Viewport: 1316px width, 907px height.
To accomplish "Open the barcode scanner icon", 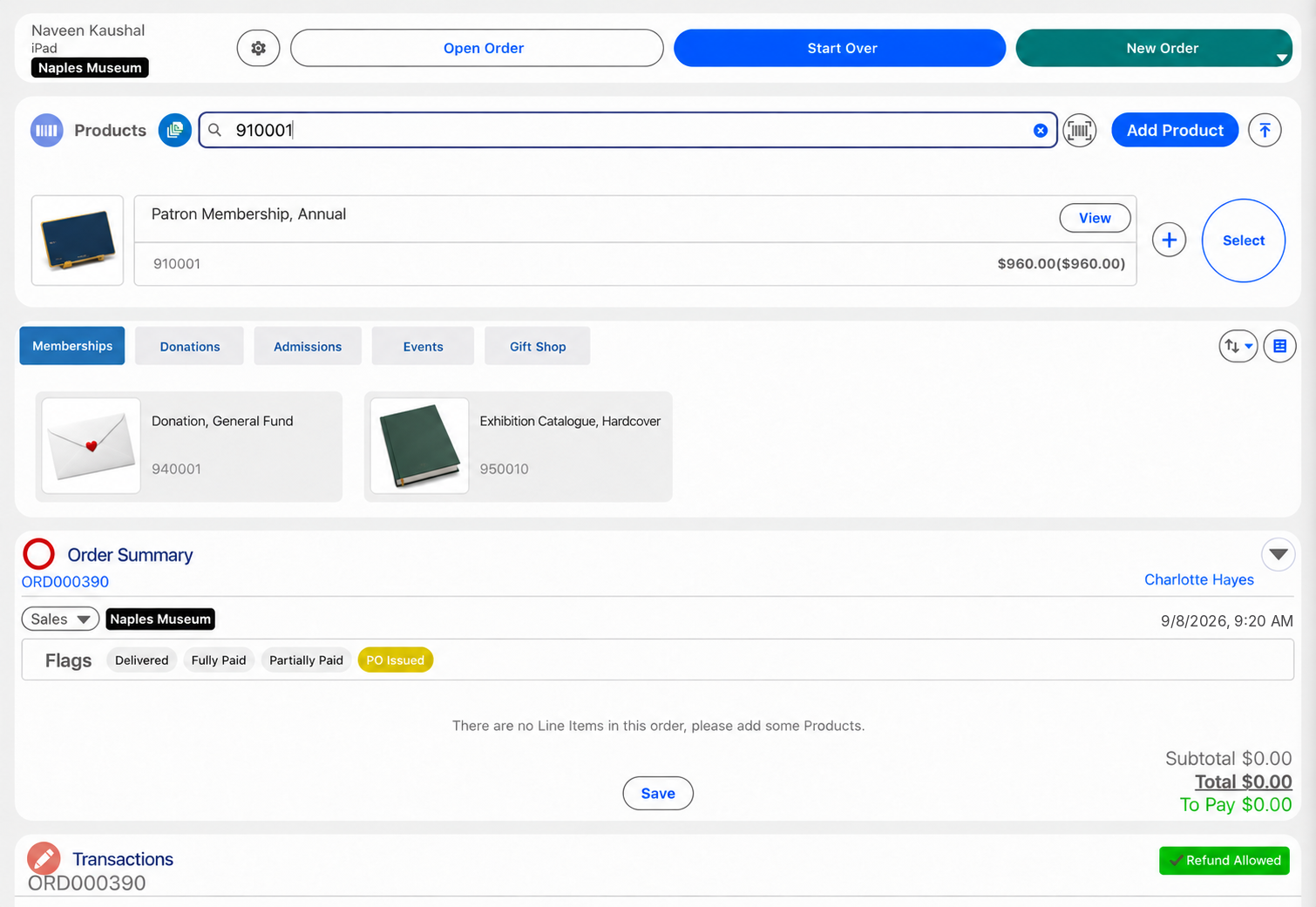I will (1080, 131).
